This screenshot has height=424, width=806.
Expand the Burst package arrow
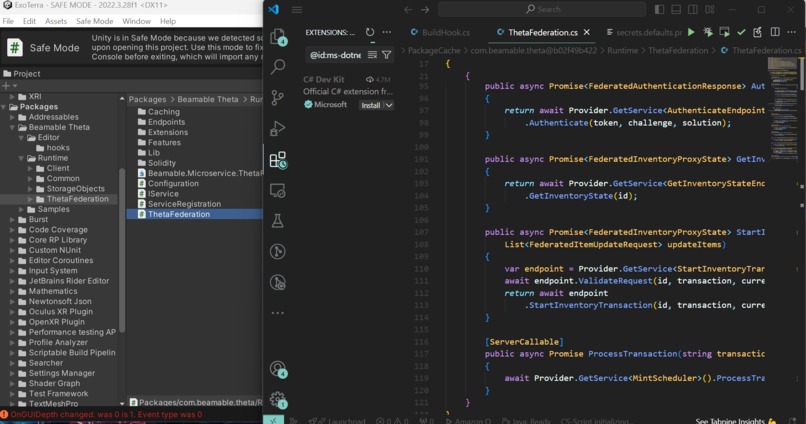(13, 219)
